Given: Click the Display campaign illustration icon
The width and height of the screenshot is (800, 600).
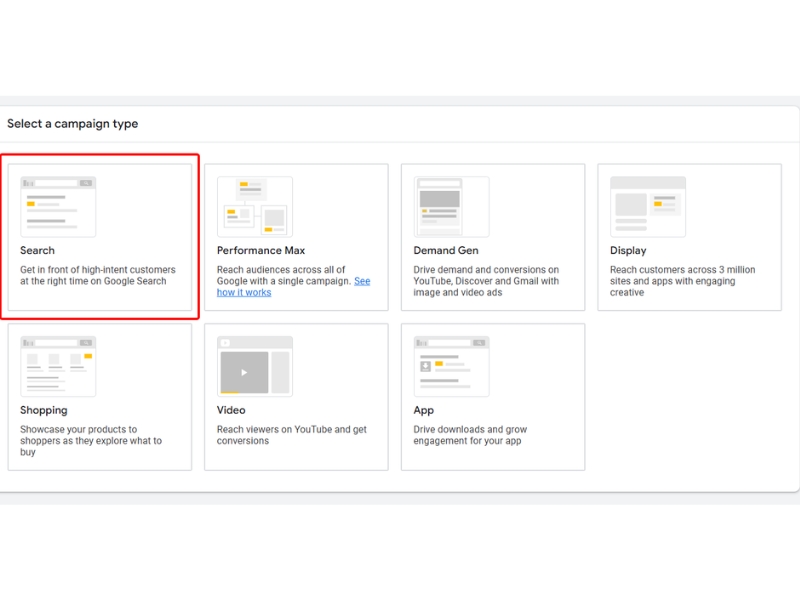Looking at the screenshot, I should pyautogui.click(x=648, y=207).
